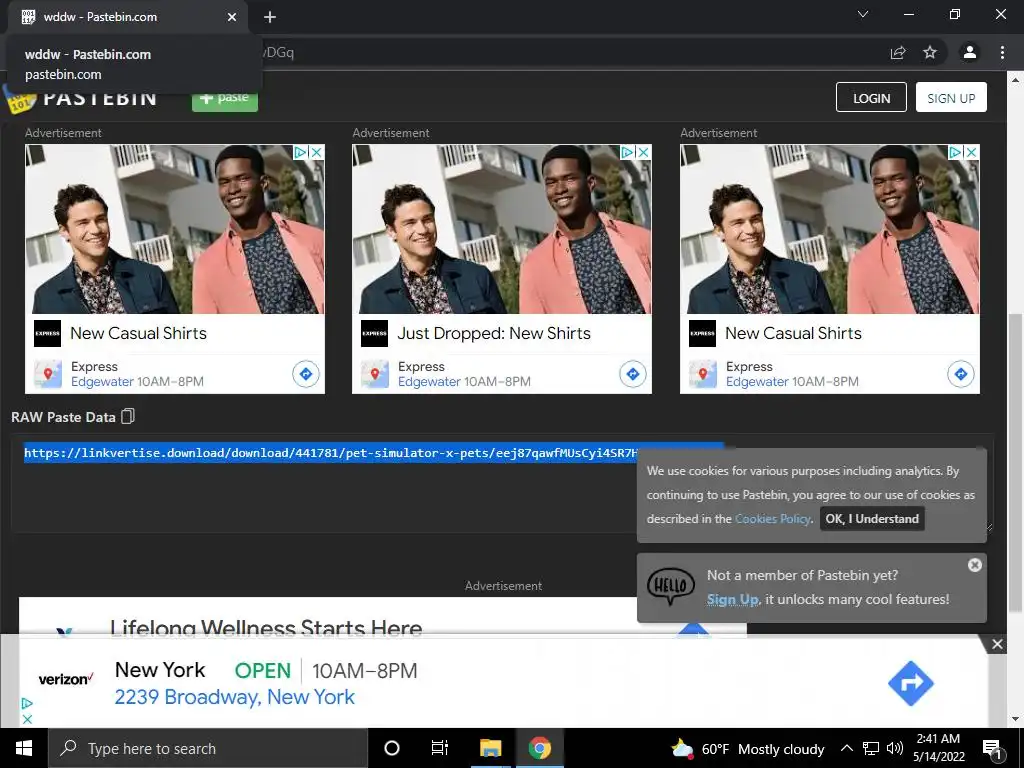The width and height of the screenshot is (1024, 768).
Task: Close the third Express ad with X
Action: 972,152
